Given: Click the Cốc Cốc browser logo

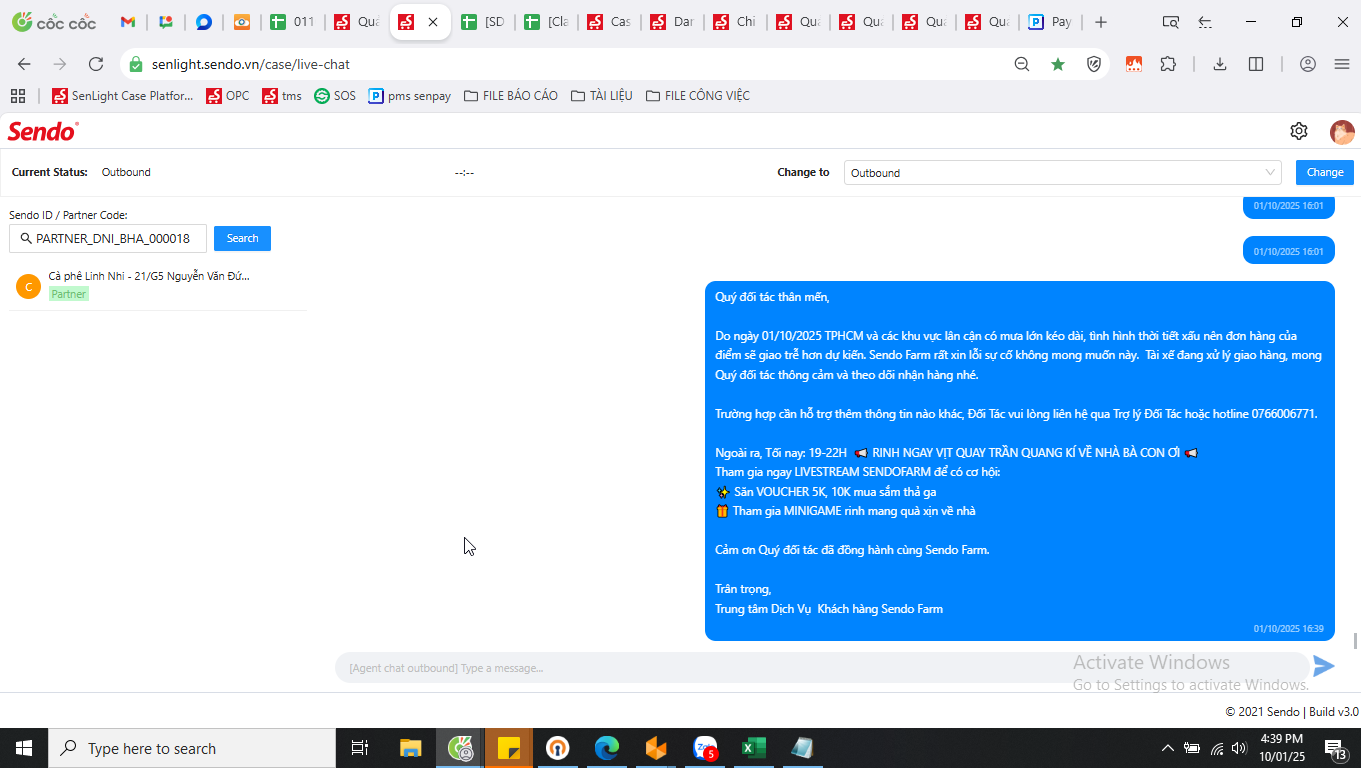Looking at the screenshot, I should [x=54, y=22].
